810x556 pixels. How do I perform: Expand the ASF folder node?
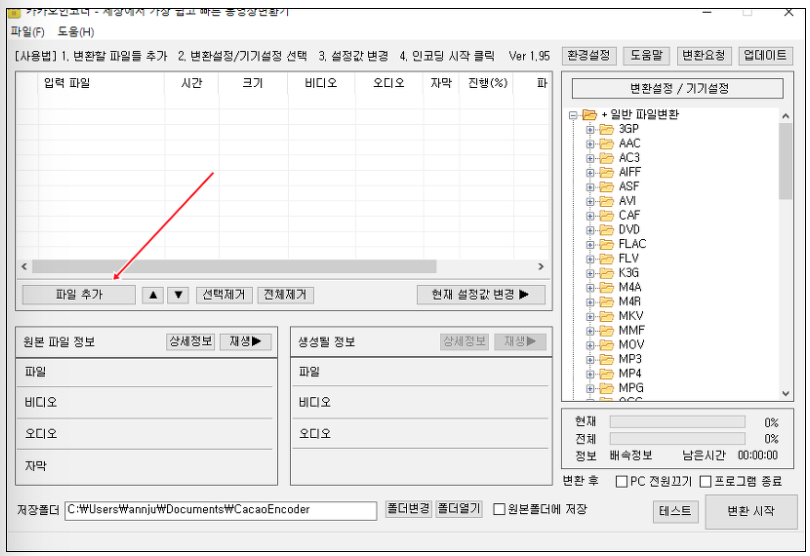(590, 187)
